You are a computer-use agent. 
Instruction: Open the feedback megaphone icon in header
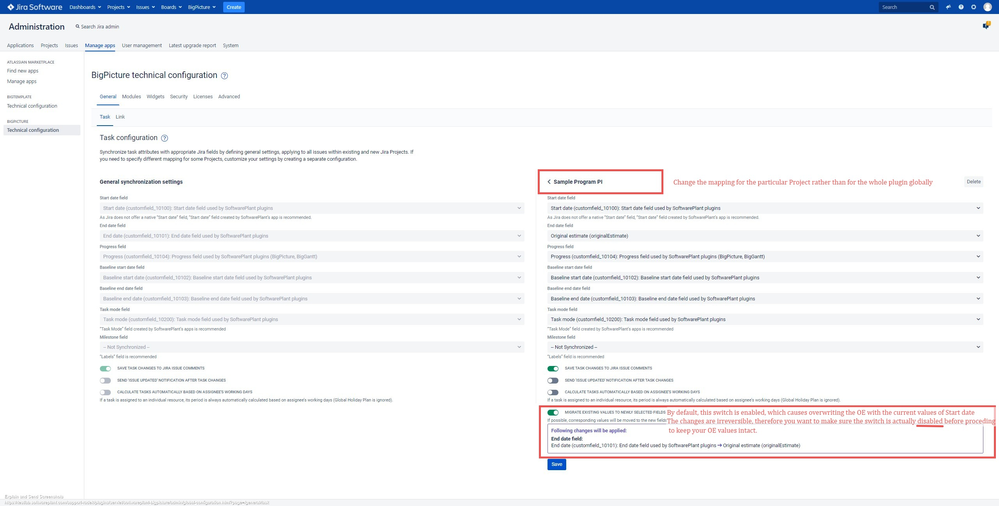(x=949, y=7)
